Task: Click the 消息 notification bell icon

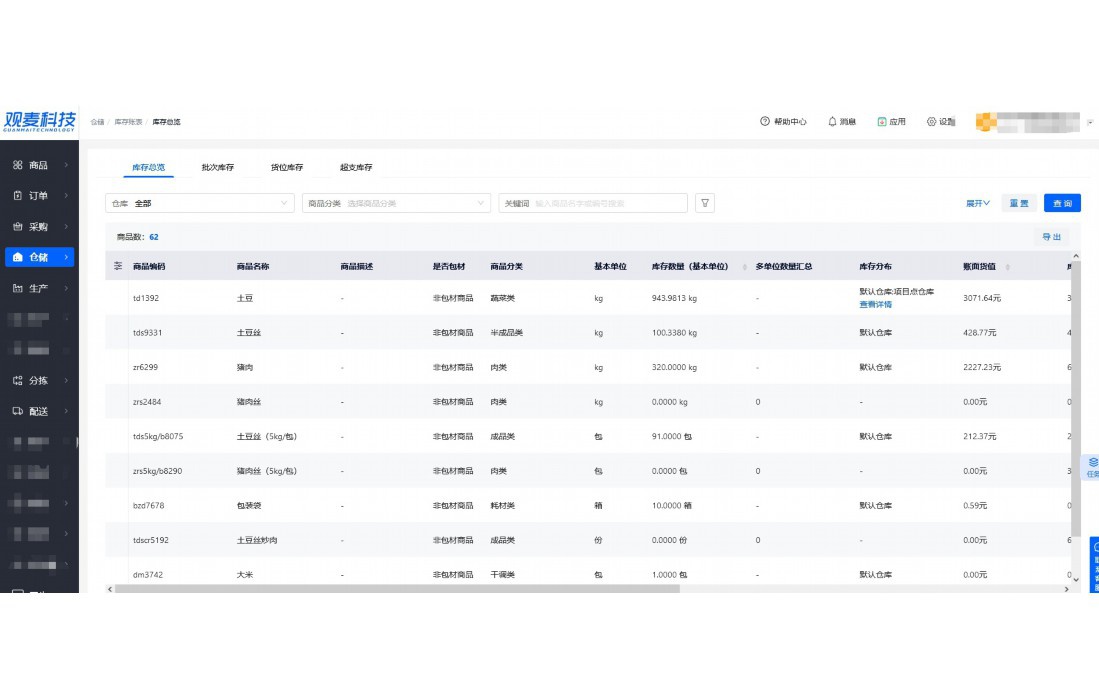Action: point(832,122)
